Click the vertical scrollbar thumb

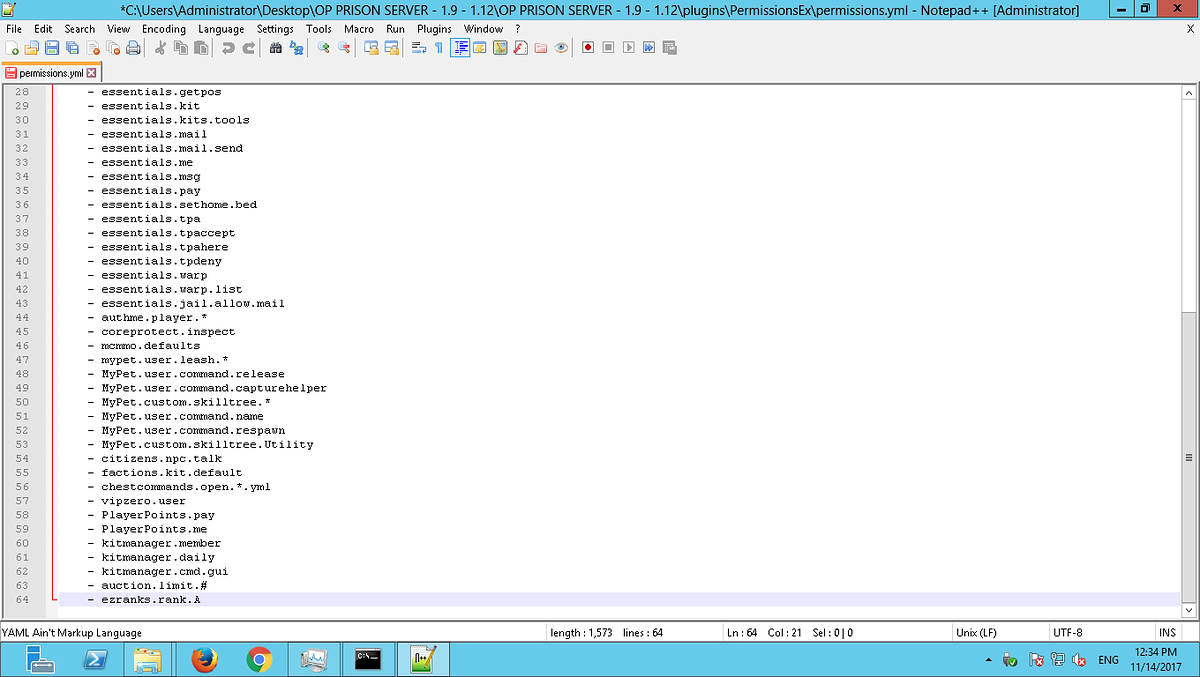coord(1189,455)
